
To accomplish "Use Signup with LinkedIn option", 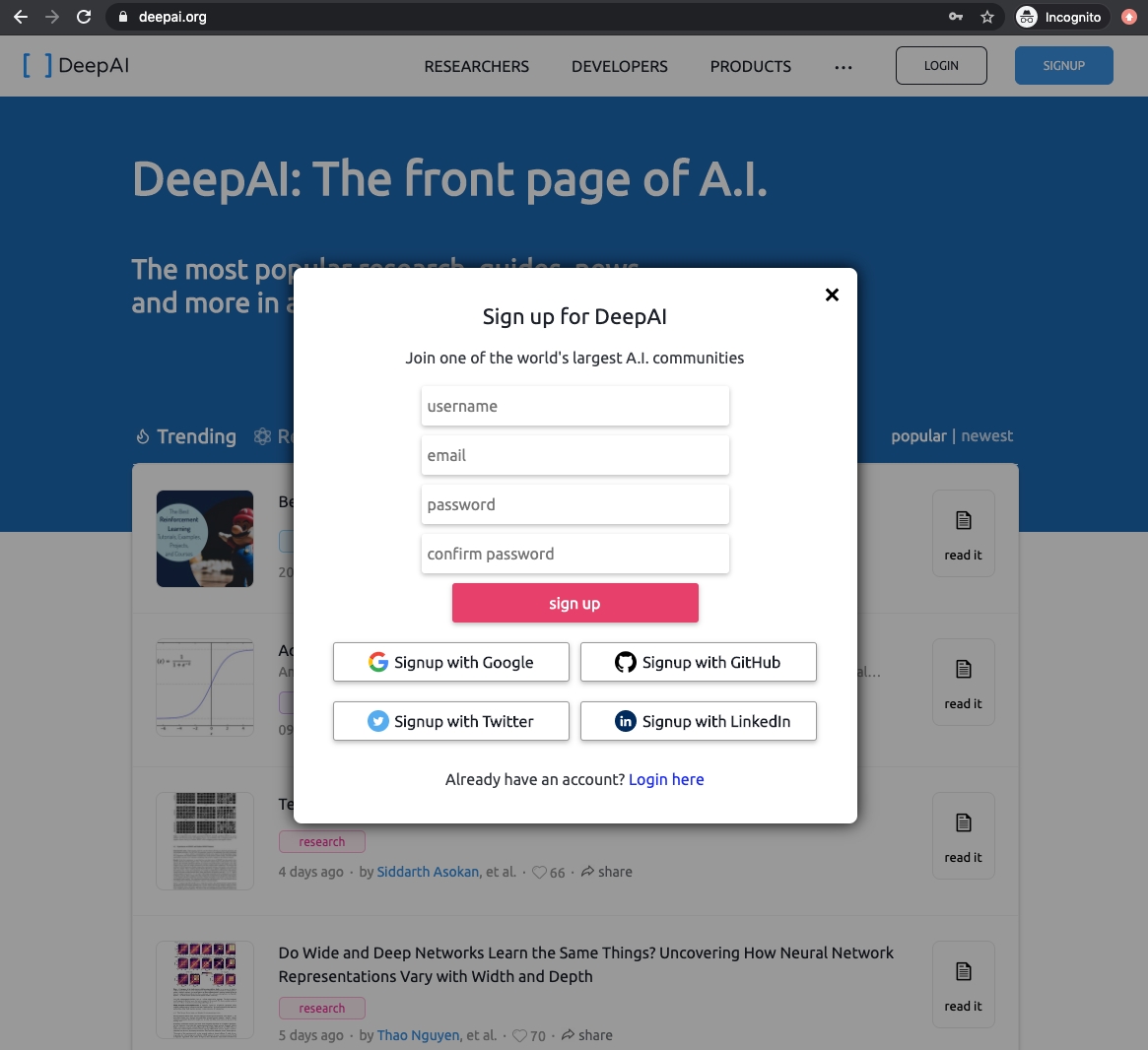I will (699, 721).
